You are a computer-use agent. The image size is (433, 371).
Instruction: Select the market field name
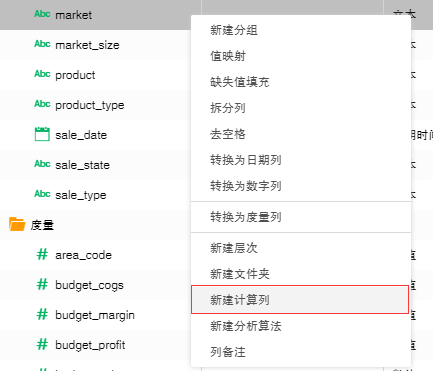(73, 15)
